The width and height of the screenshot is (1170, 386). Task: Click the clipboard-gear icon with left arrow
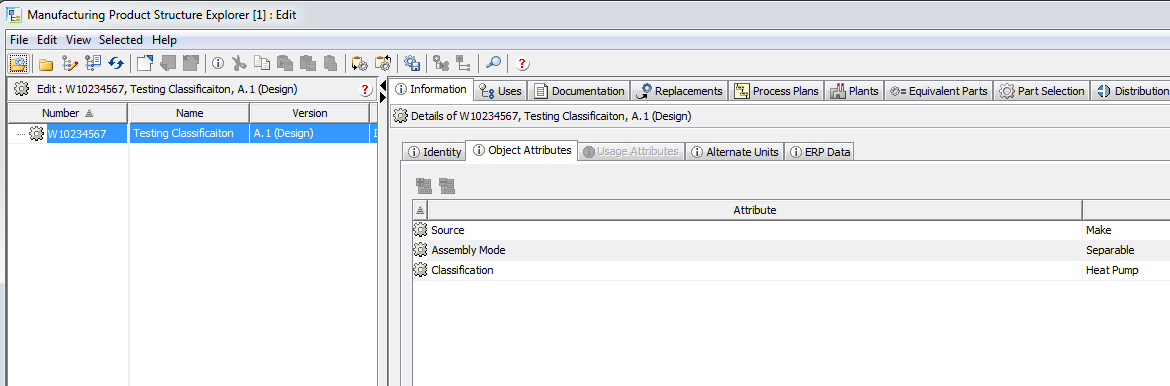pyautogui.click(x=359, y=63)
